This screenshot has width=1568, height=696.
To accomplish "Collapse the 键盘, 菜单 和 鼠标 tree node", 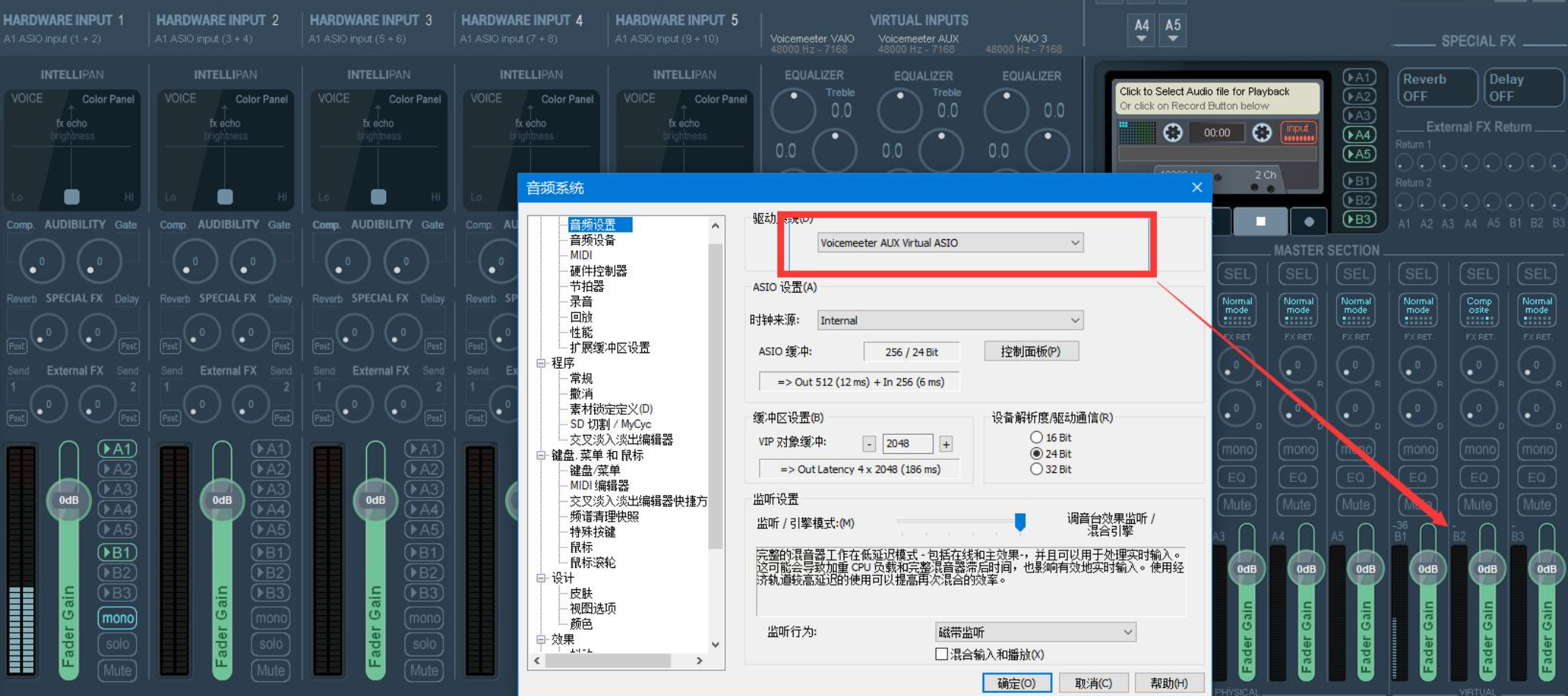I will click(x=541, y=455).
